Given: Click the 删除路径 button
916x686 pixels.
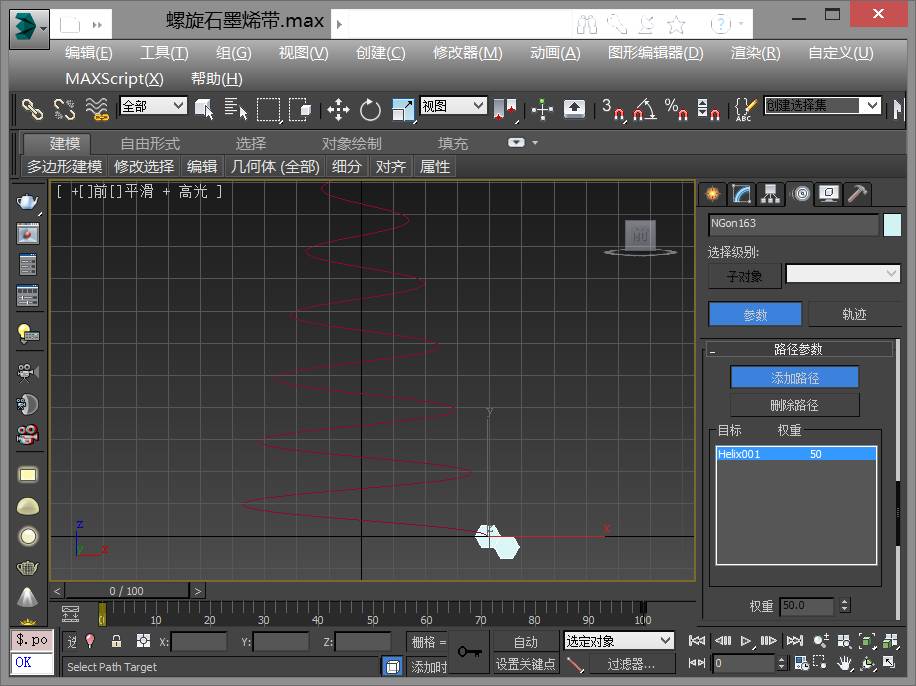Looking at the screenshot, I should [x=794, y=405].
